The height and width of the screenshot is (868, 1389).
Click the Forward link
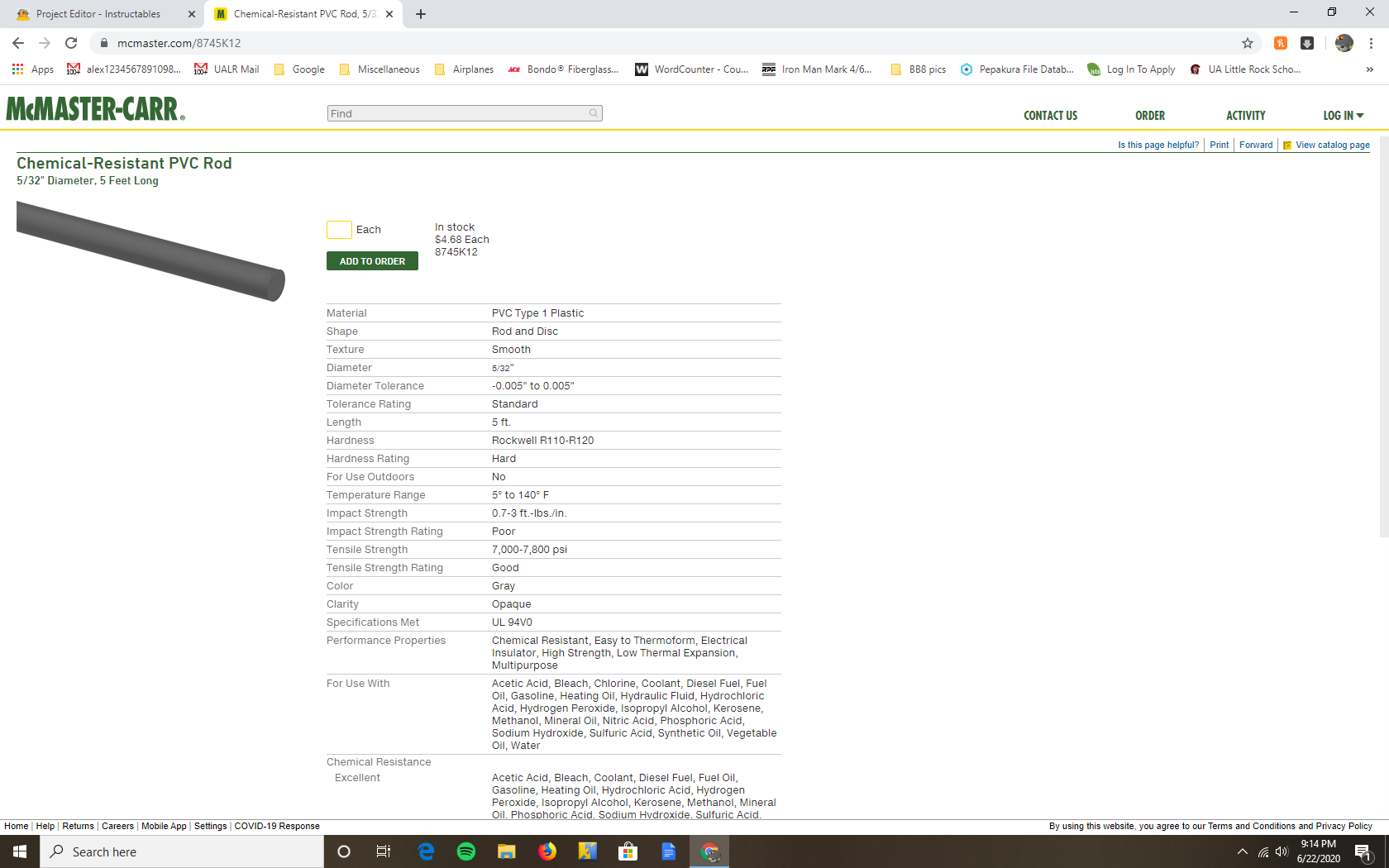pyautogui.click(x=1256, y=145)
